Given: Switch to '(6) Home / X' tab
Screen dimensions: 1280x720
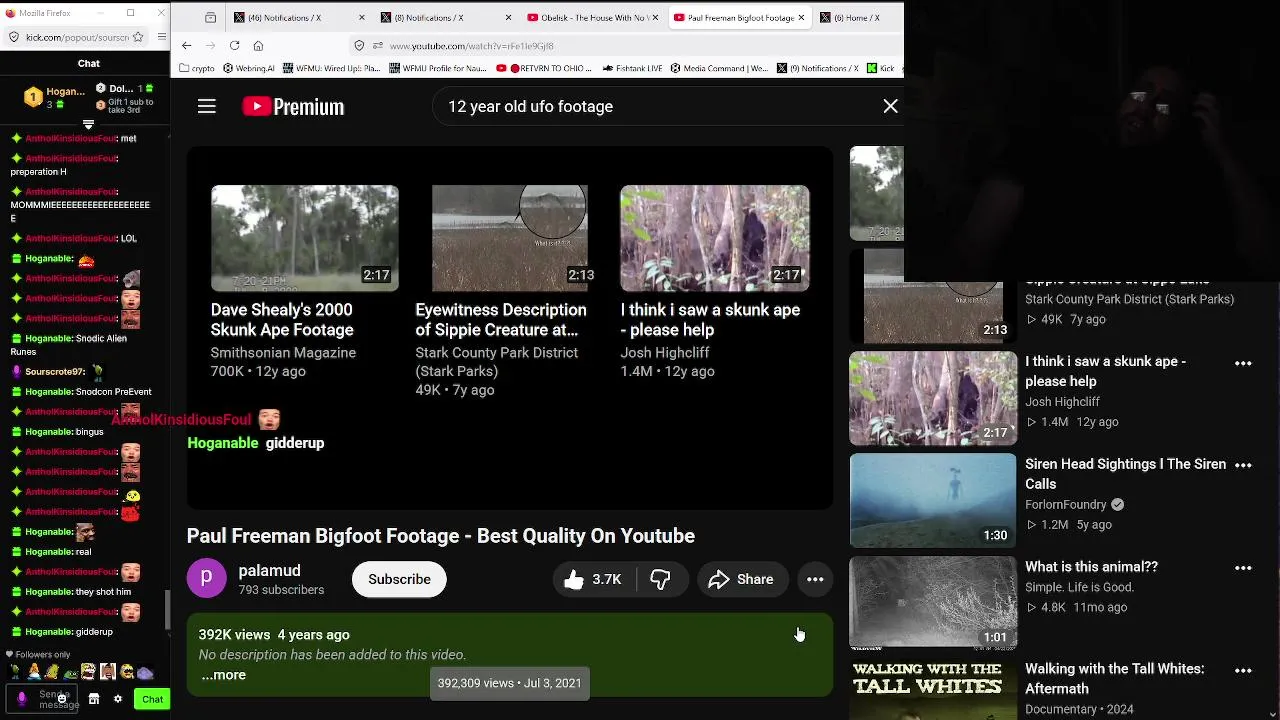Looking at the screenshot, I should click(856, 17).
